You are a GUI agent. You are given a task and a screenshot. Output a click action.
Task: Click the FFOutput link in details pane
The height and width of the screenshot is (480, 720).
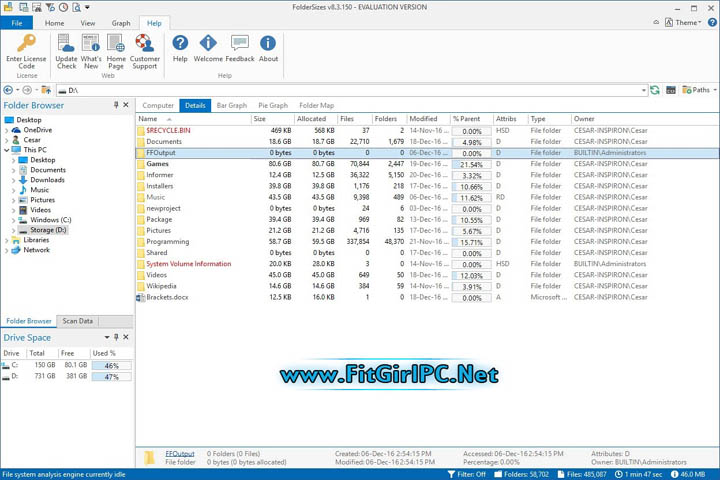(180, 454)
